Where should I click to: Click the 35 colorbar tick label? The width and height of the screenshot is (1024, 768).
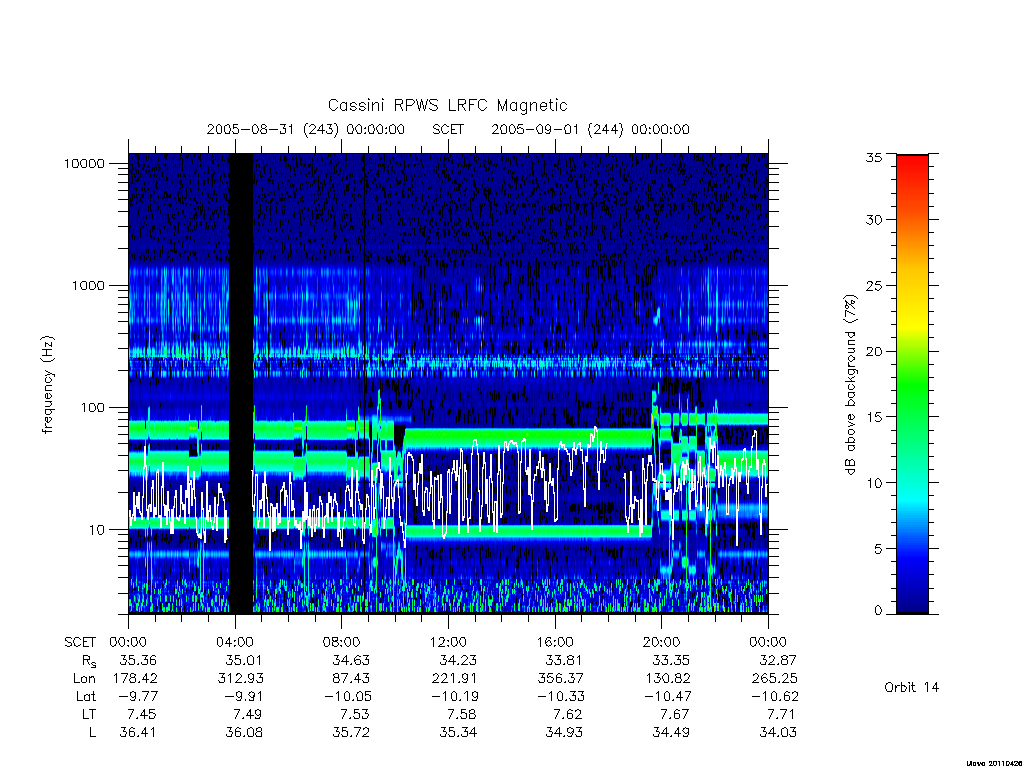(874, 157)
